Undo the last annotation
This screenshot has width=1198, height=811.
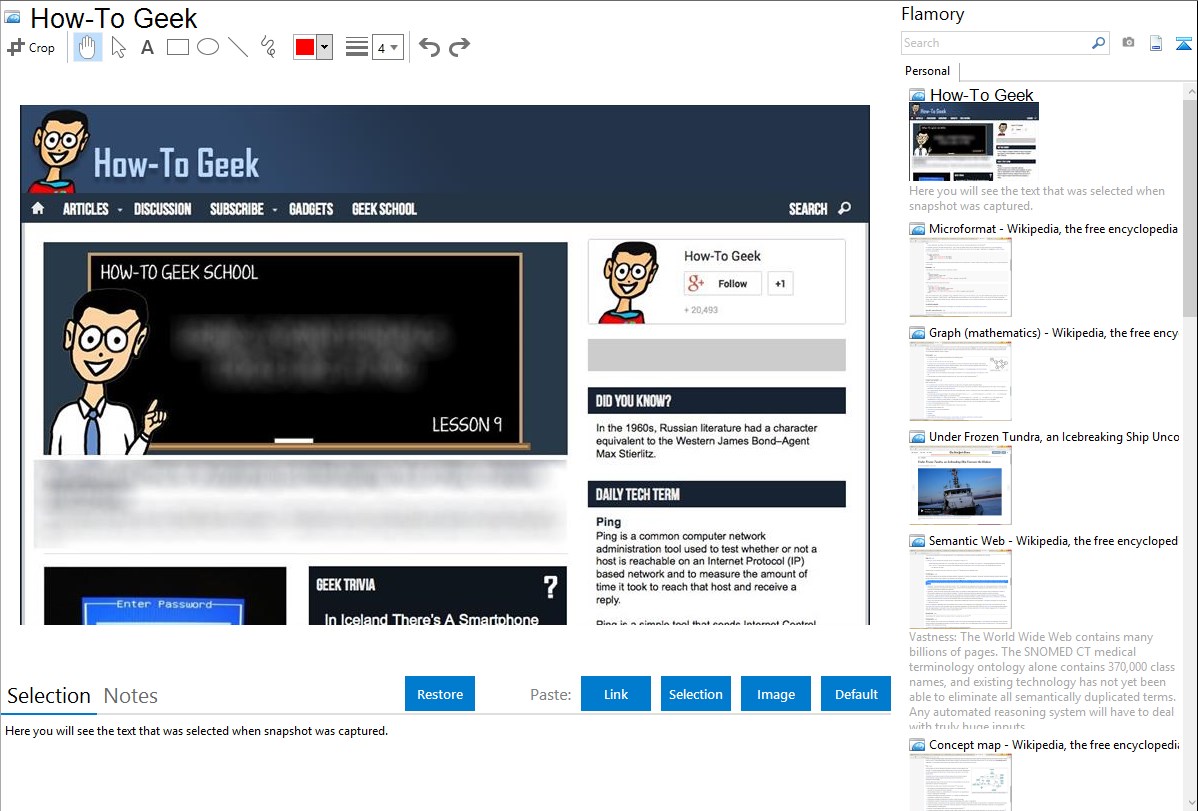tap(429, 47)
